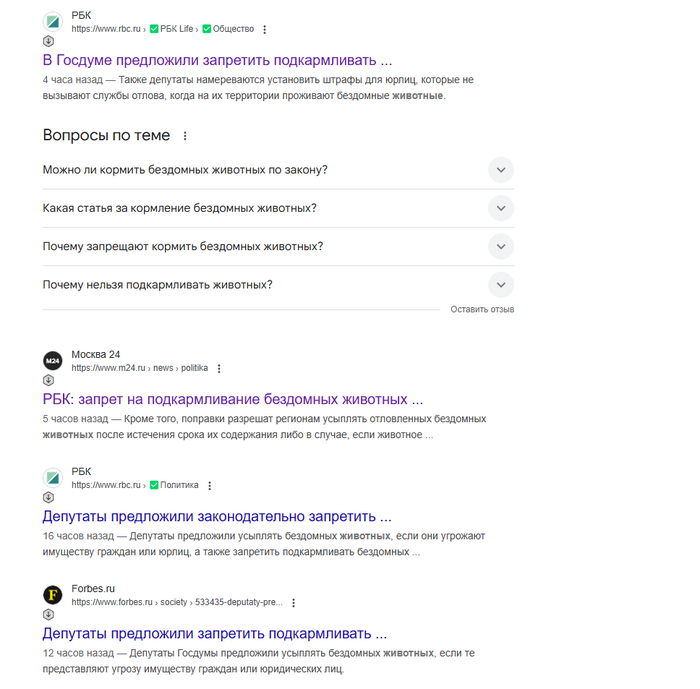
Task: Click the Москва 24 site logo icon
Action: tap(53, 361)
